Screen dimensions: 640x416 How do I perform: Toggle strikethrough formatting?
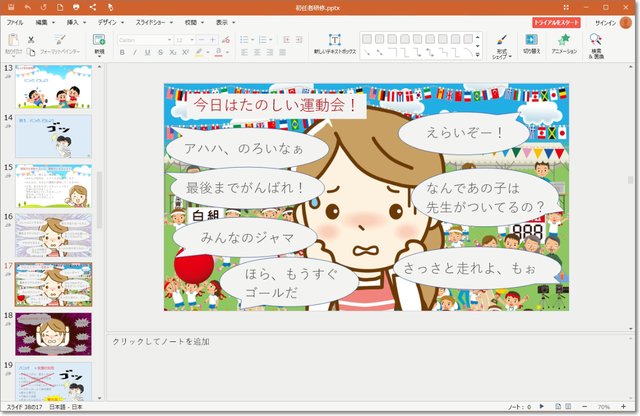(159, 52)
